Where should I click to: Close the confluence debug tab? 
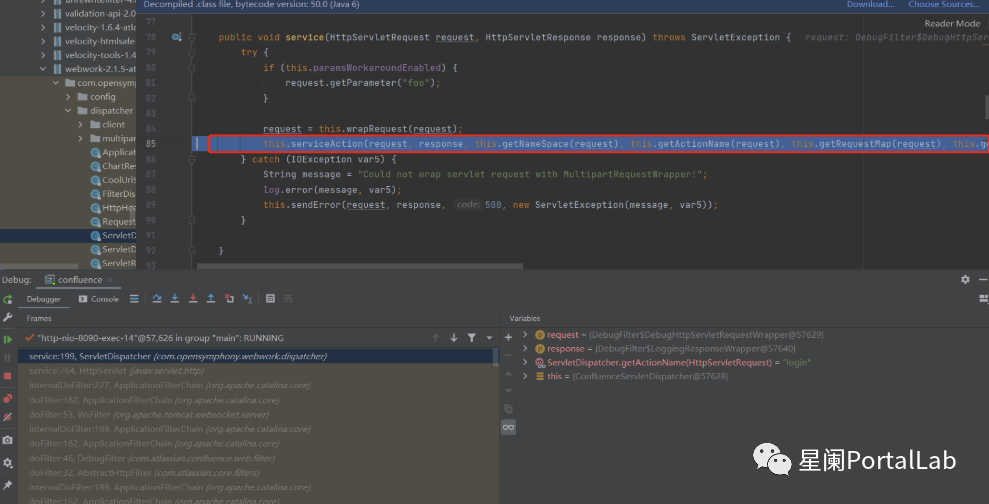(x=110, y=280)
